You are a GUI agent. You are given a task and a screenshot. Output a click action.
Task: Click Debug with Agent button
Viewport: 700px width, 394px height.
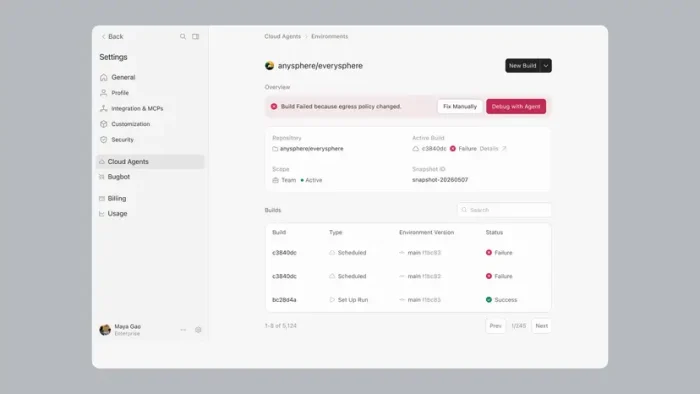pos(516,106)
